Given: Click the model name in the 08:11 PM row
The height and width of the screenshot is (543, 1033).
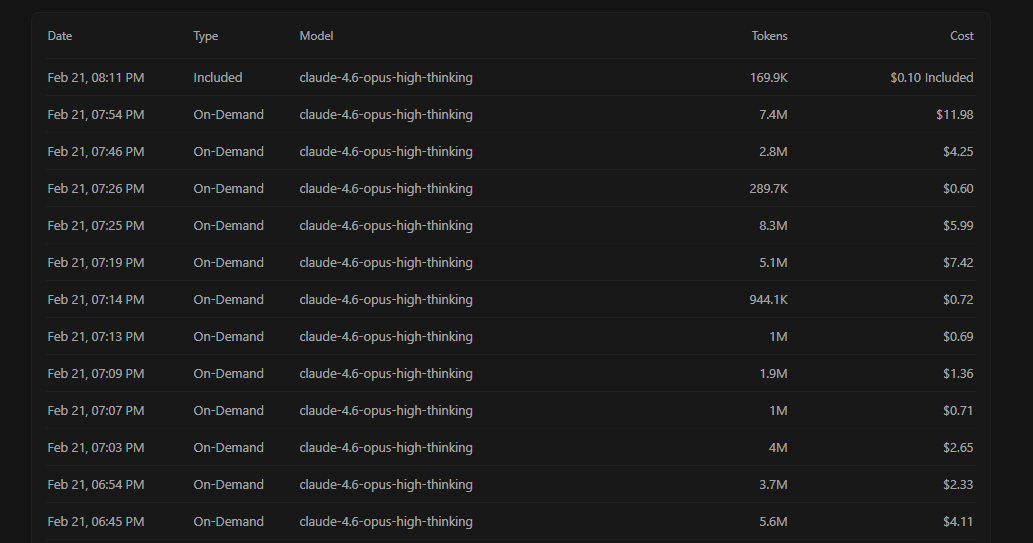Looking at the screenshot, I should point(386,78).
